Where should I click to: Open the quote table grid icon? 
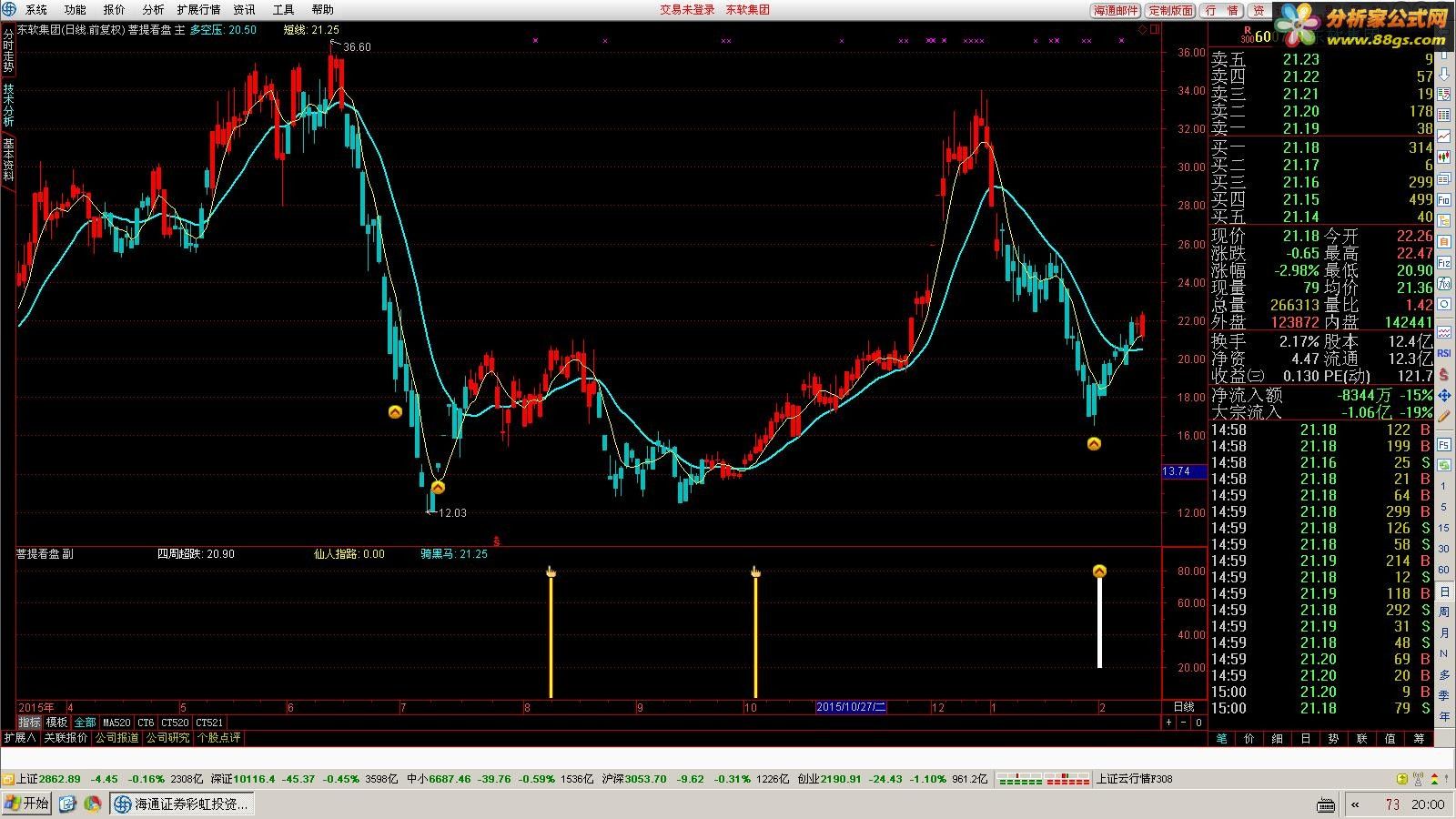1444,115
